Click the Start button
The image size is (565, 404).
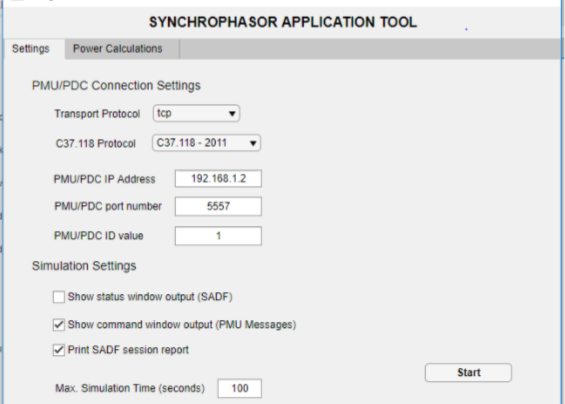(x=468, y=373)
